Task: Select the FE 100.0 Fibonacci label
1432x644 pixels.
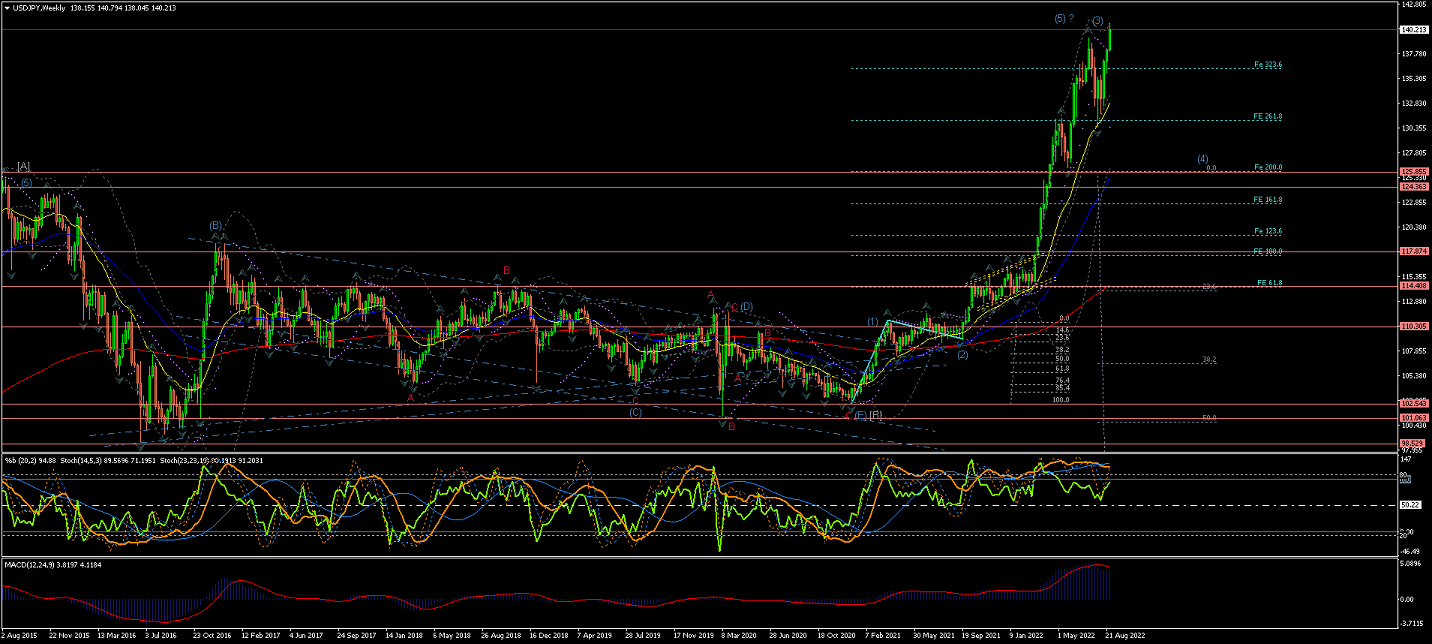Action: coord(1268,251)
